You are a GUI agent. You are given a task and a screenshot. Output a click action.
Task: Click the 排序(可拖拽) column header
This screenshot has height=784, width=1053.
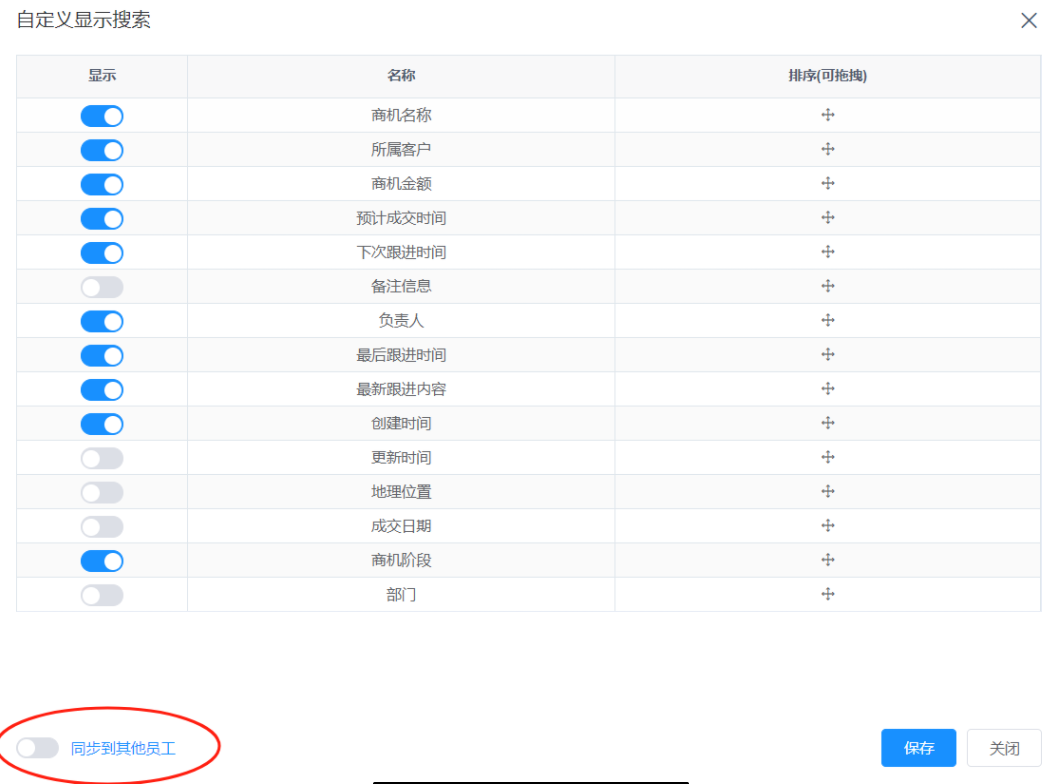click(x=828, y=76)
